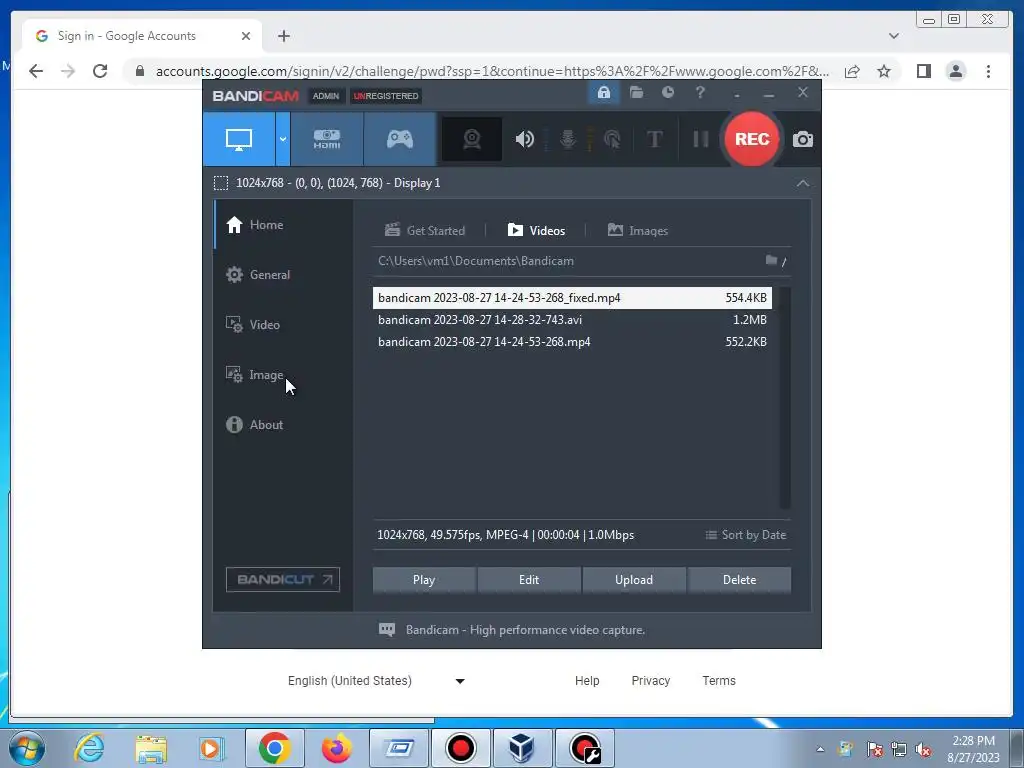Open VirtualBox cube icon on the taskbar
The image size is (1024, 768).
522,748
